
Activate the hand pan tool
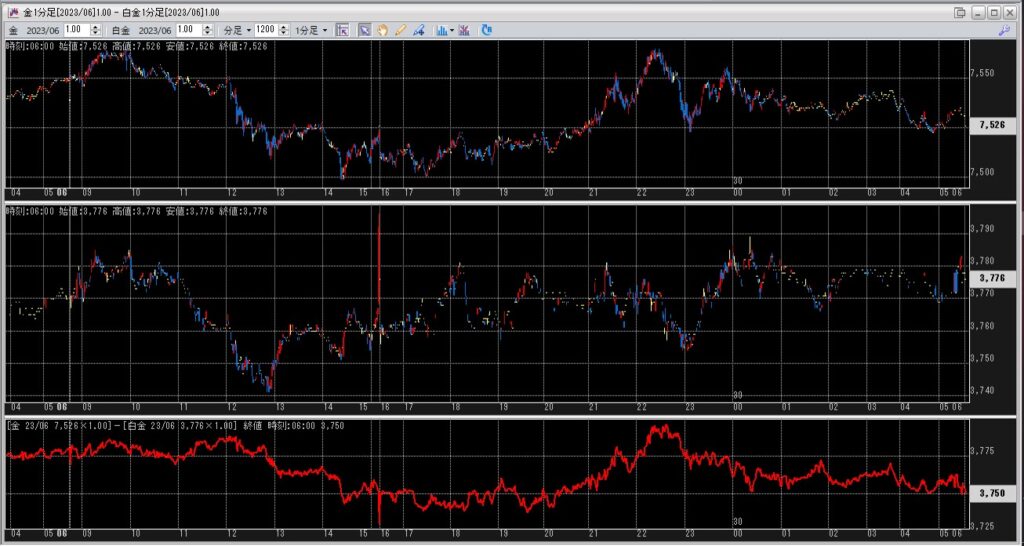[382, 30]
